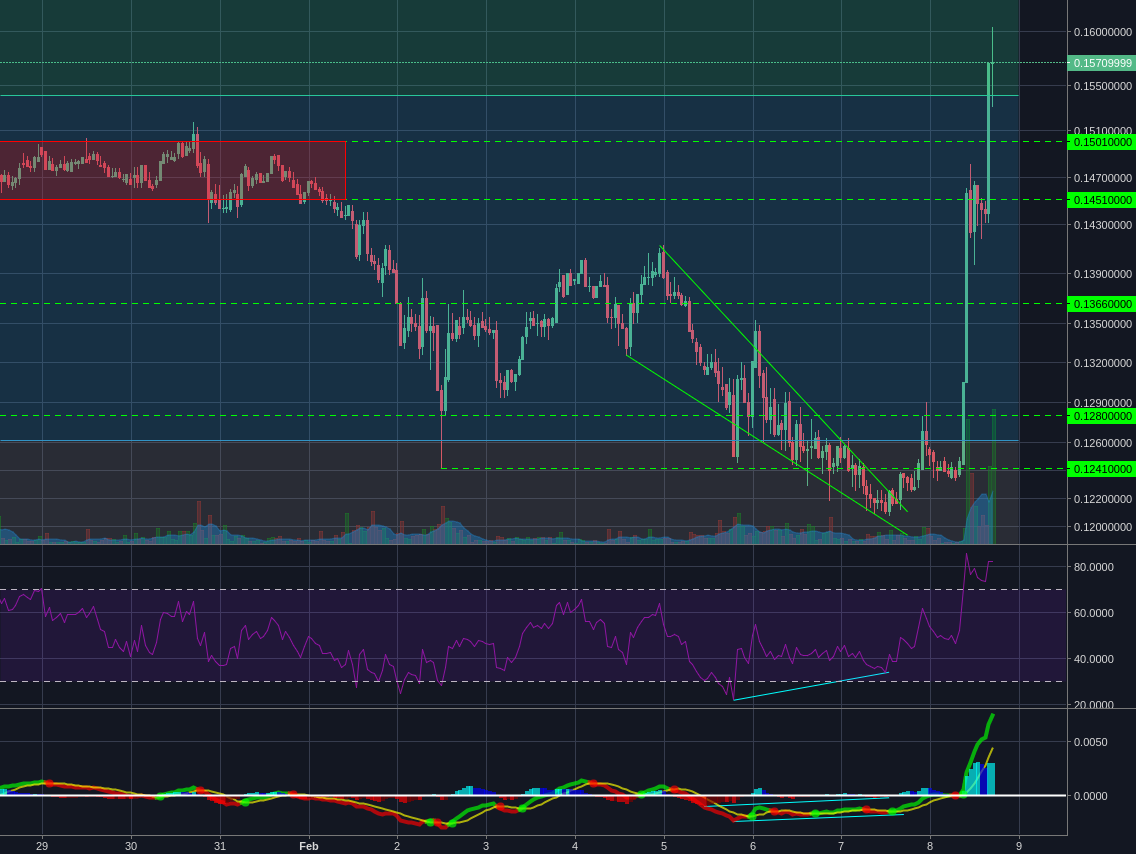Select the 0.12800000 green price level label
This screenshot has width=1136, height=854.
click(1102, 416)
